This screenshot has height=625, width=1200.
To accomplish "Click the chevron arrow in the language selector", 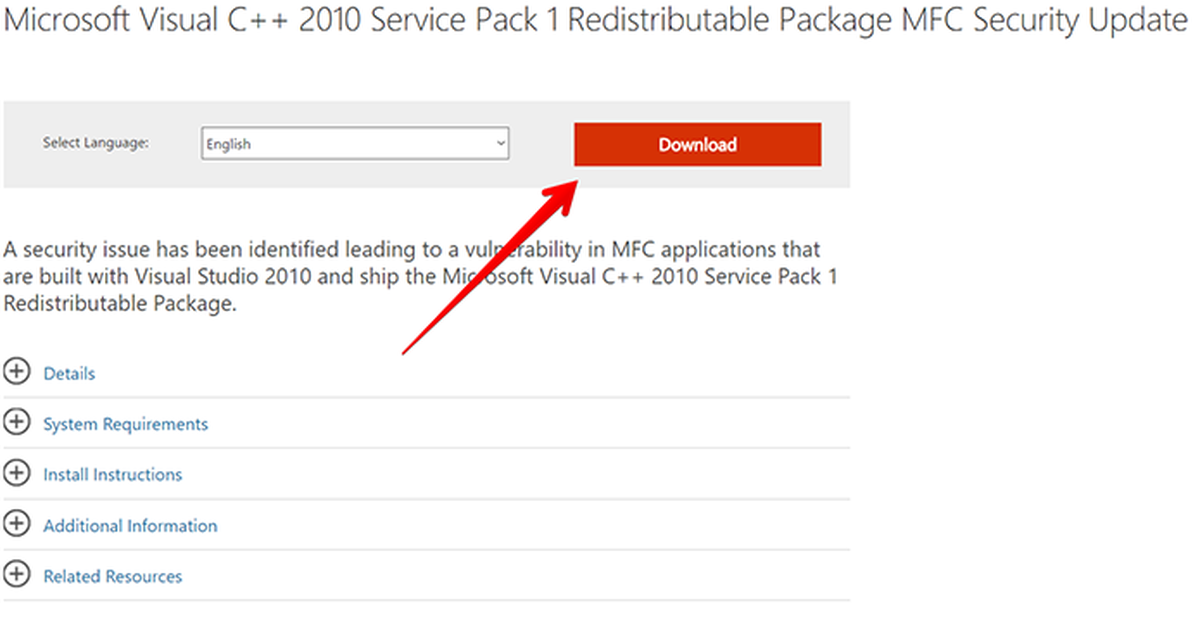I will tap(501, 144).
